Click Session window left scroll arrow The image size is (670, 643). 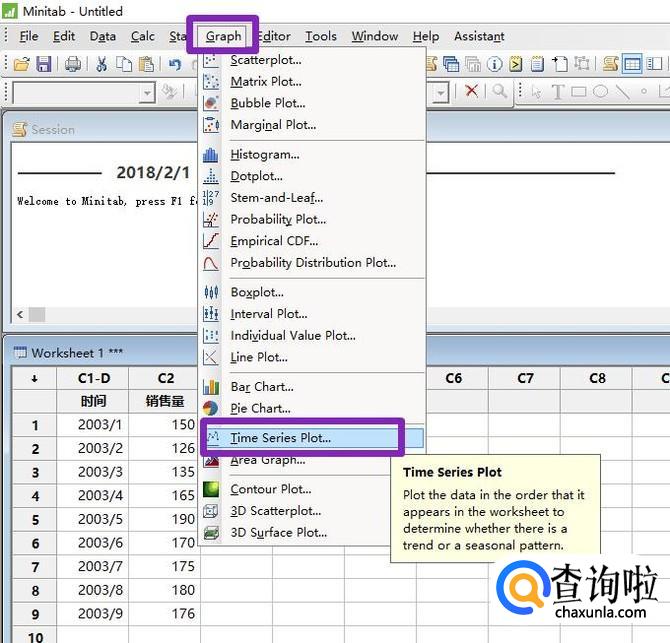[20, 315]
